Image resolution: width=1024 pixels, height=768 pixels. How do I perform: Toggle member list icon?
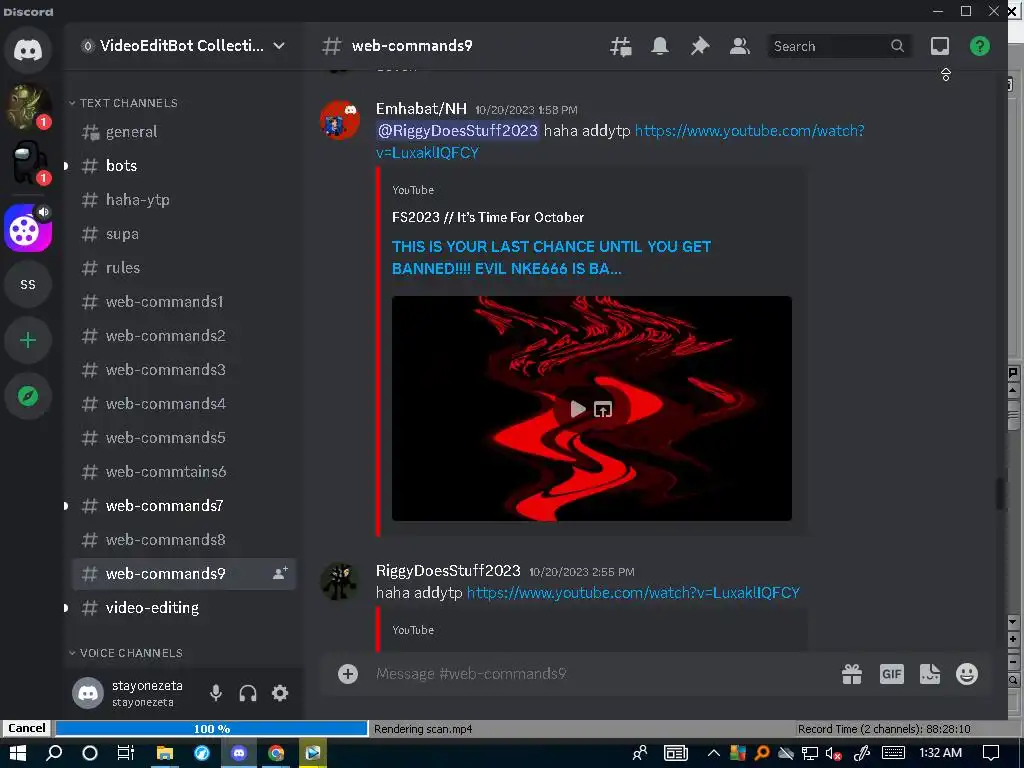(x=739, y=46)
